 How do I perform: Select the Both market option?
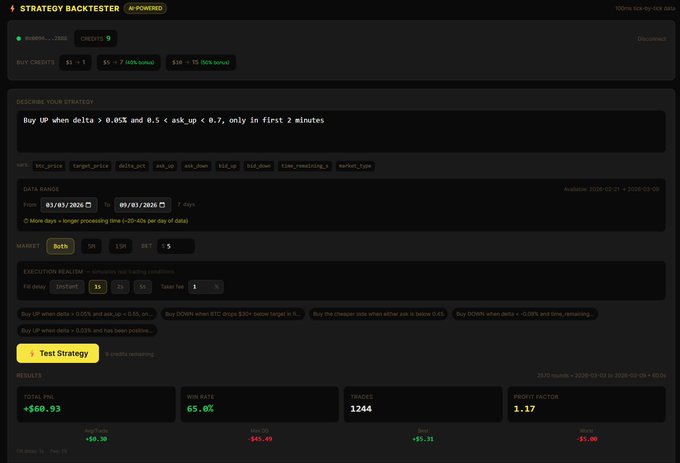coord(61,246)
